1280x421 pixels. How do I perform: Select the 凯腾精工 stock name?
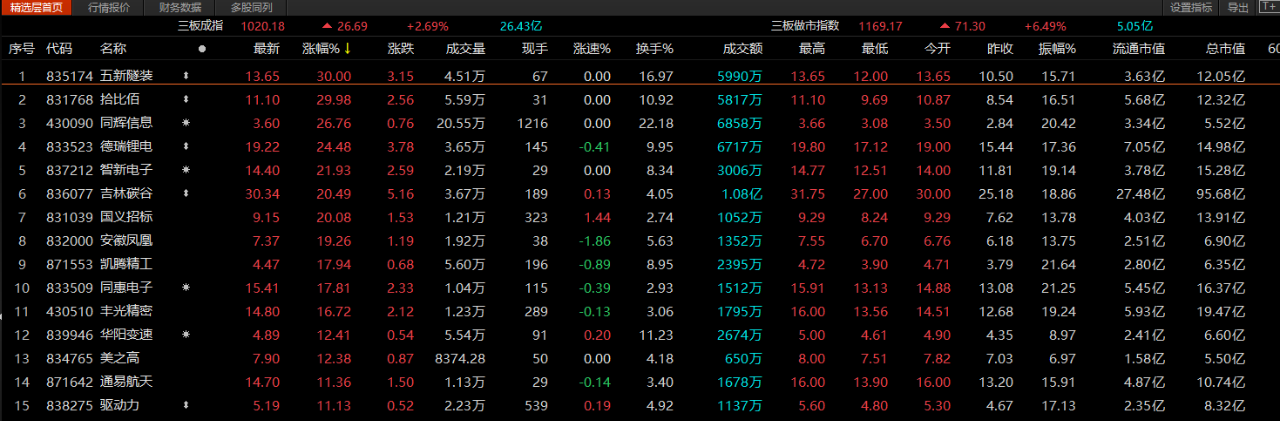[x=127, y=263]
